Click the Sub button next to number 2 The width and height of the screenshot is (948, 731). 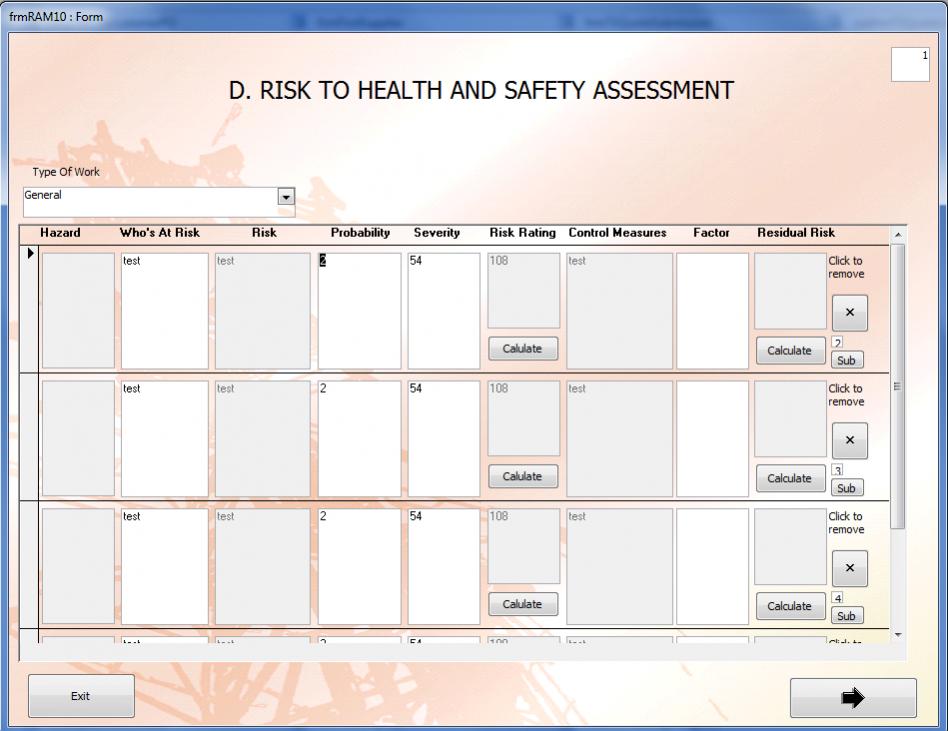[846, 360]
